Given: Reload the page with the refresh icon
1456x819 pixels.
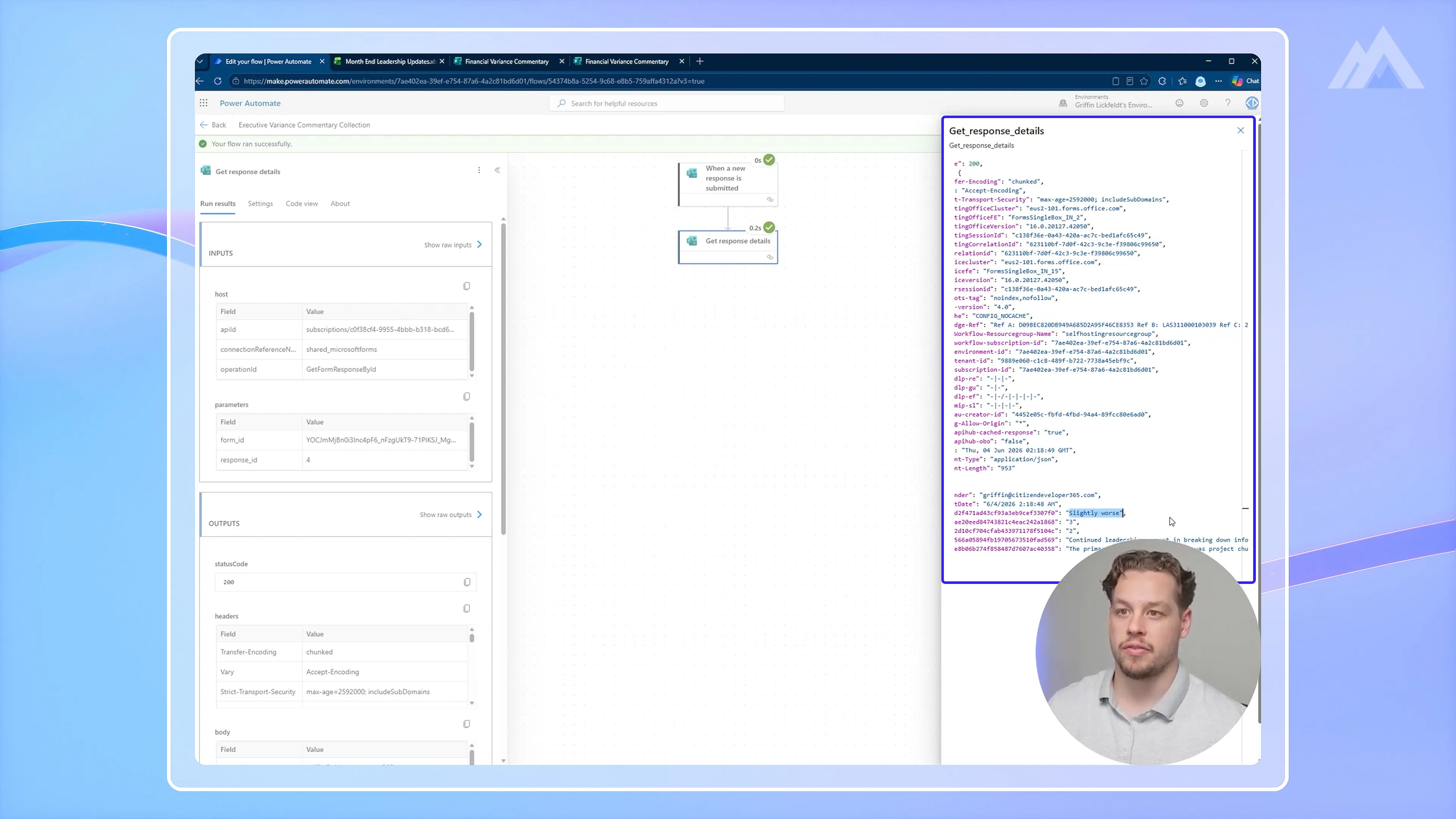Looking at the screenshot, I should pyautogui.click(x=218, y=81).
